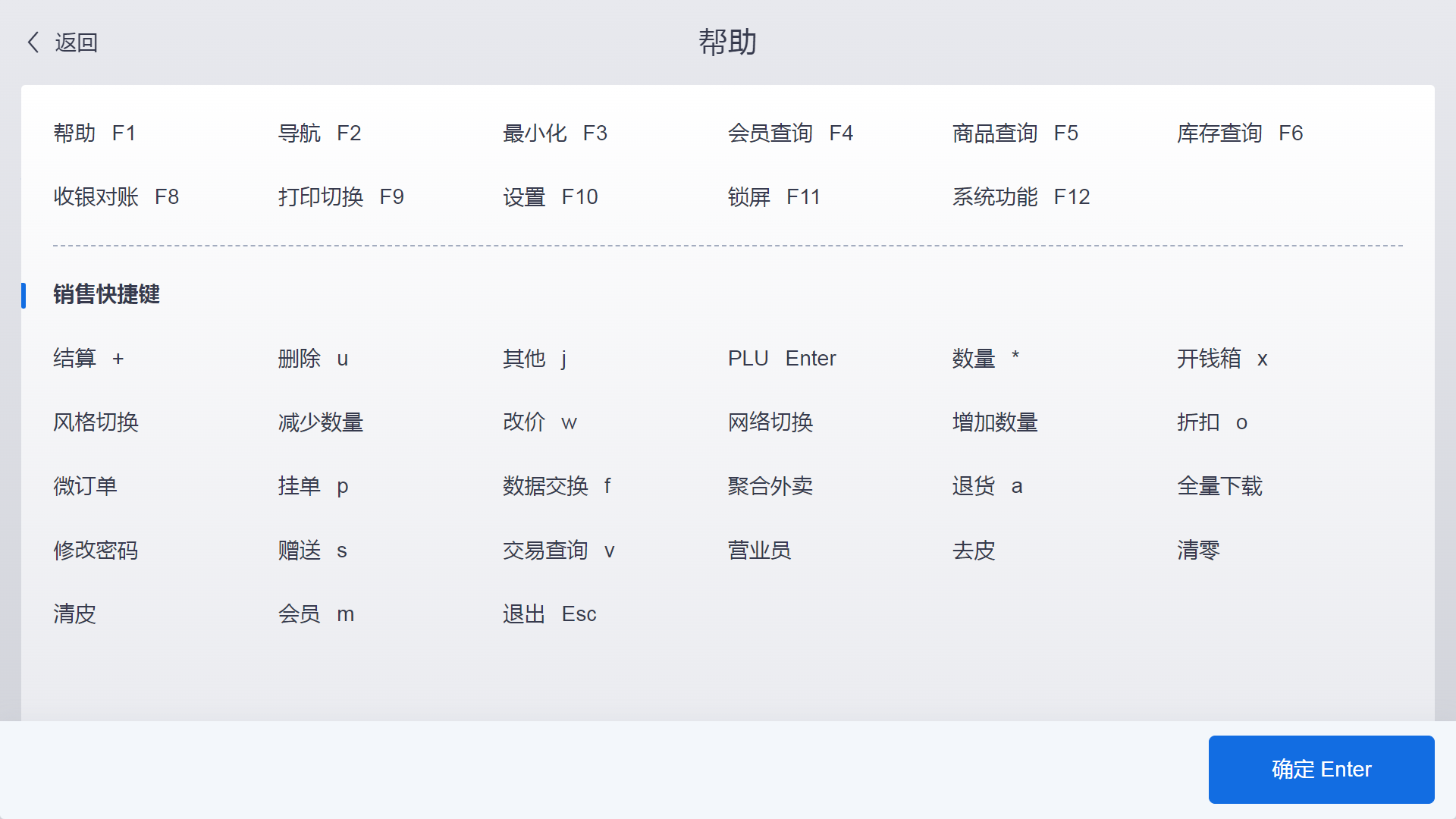Click the 折扣 o shortcut item
This screenshot has width=1456, height=819.
point(1212,422)
